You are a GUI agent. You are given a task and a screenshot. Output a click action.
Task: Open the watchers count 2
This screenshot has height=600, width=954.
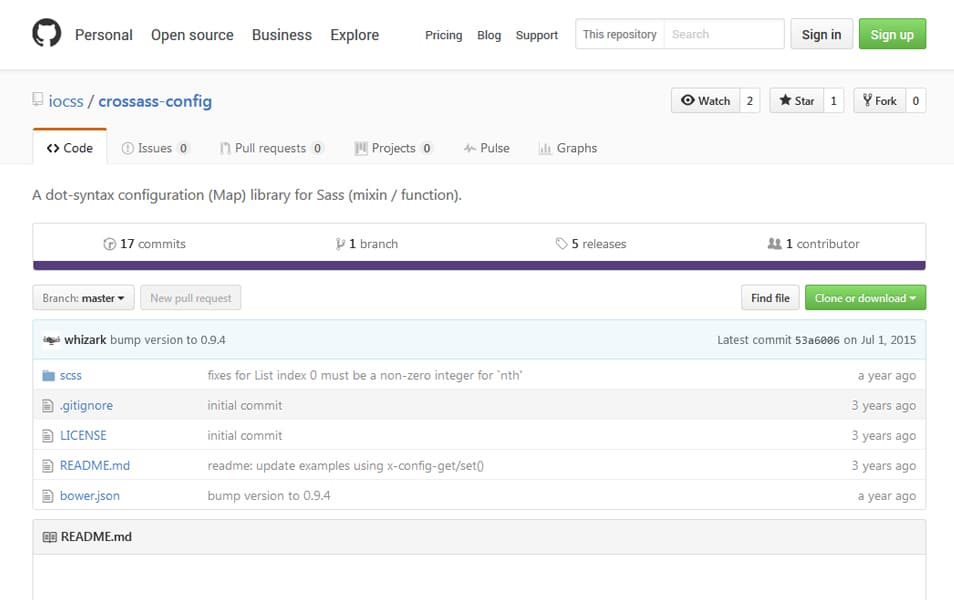(x=750, y=100)
